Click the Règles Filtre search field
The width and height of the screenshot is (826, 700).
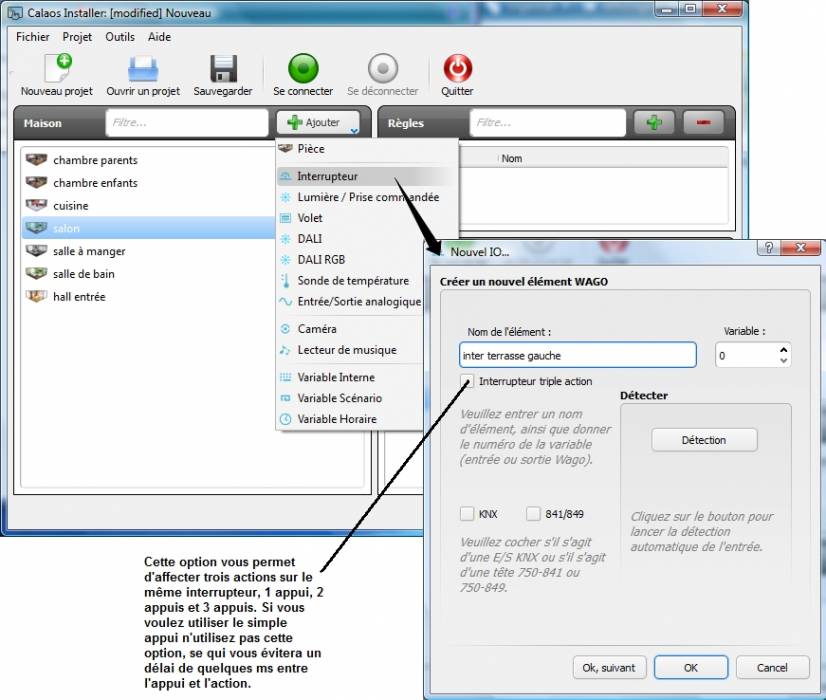(x=547, y=123)
